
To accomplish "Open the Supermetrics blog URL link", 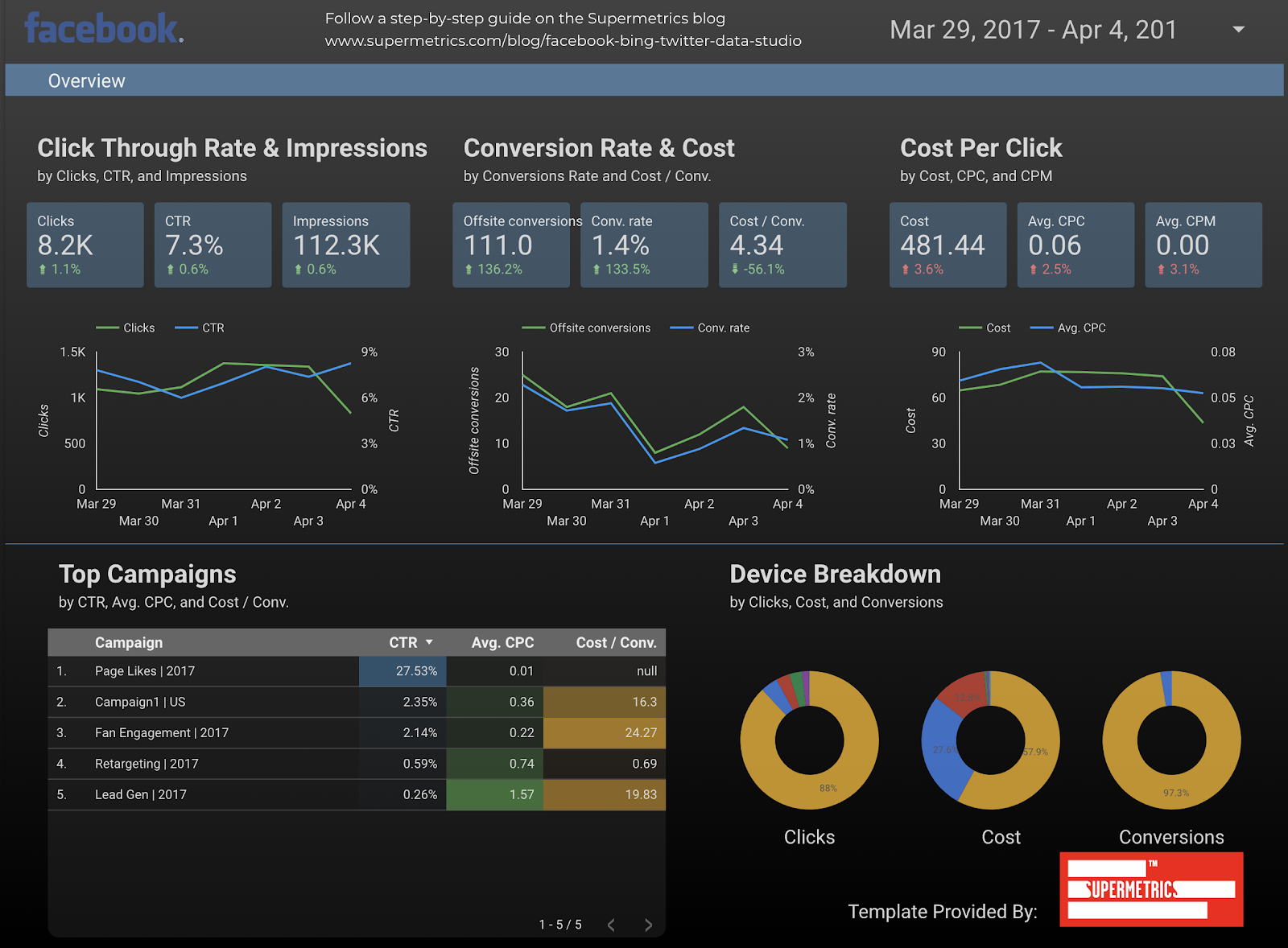I will pos(563,40).
